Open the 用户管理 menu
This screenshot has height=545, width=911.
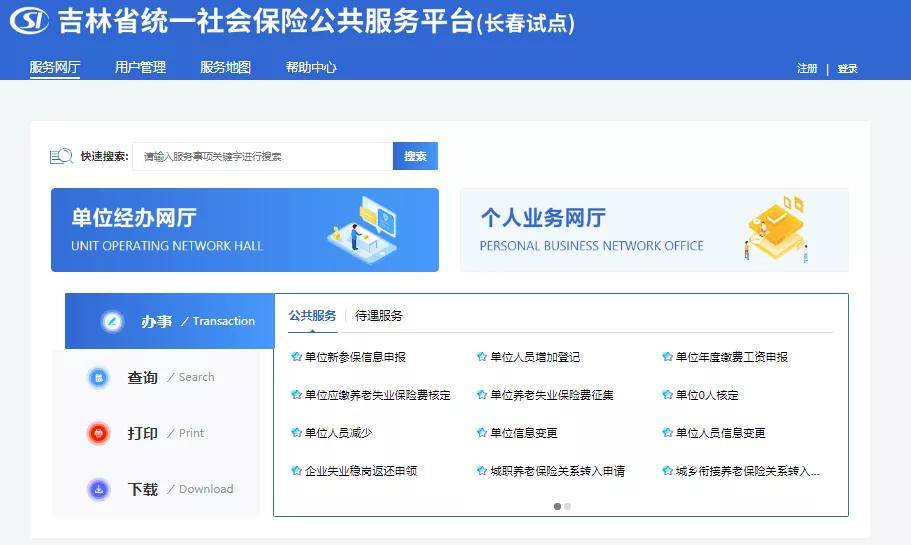(x=140, y=68)
